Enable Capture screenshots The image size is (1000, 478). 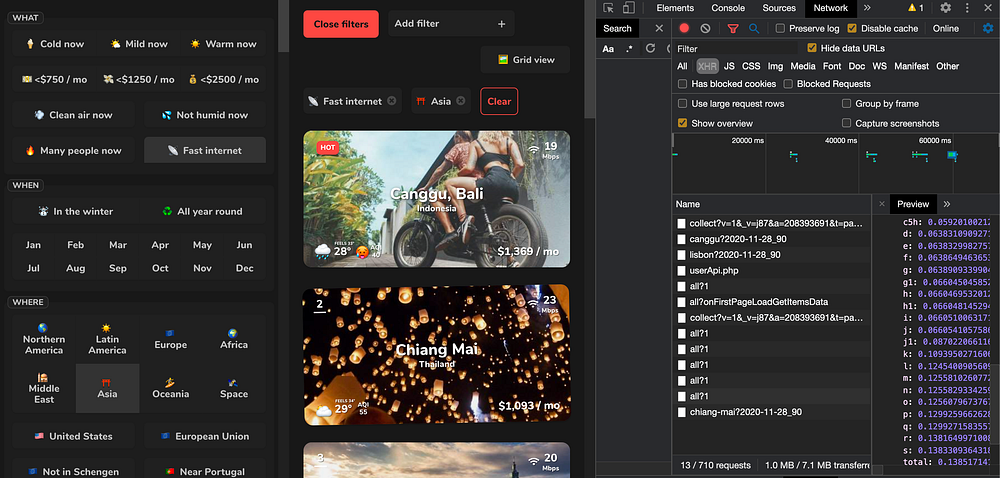tap(847, 123)
